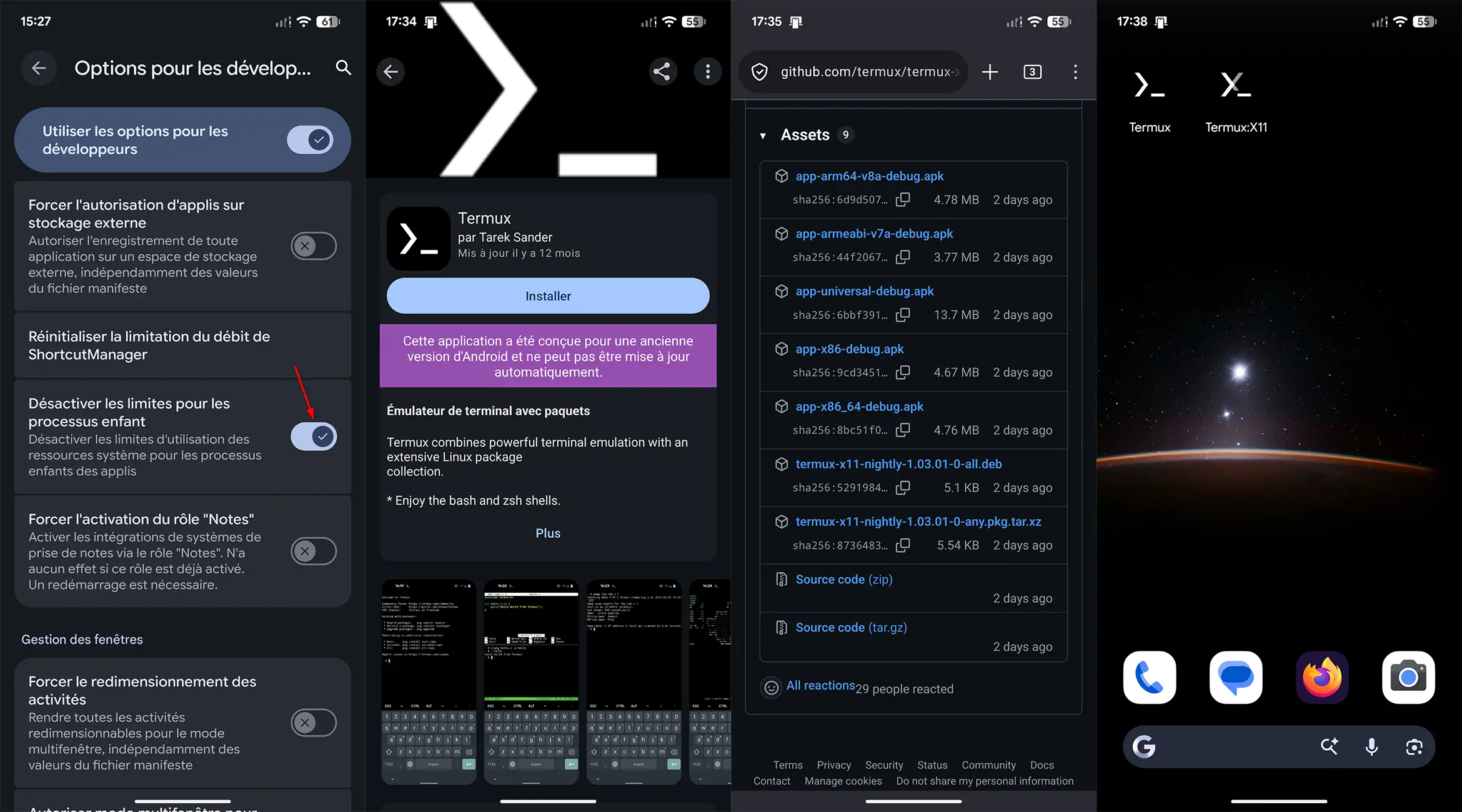Open GitHub Terms footer link
Viewport: 1462px width, 812px height.
(788, 765)
